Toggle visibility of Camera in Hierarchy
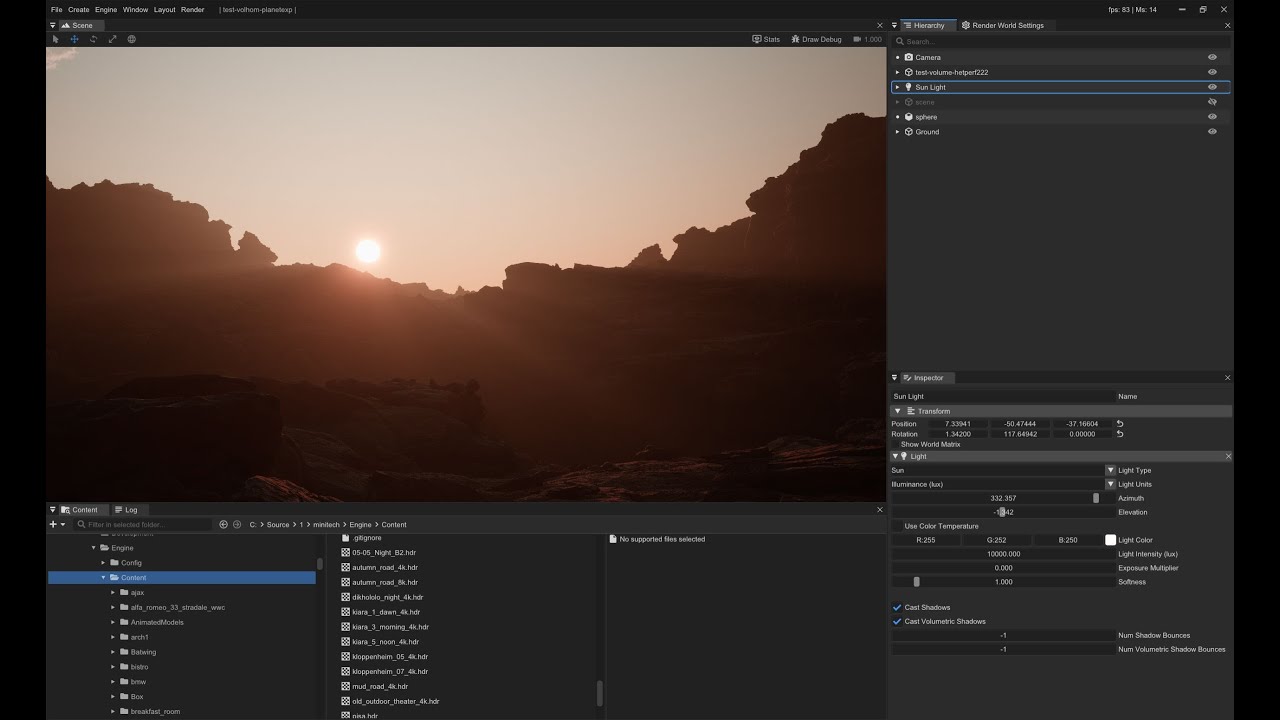Image resolution: width=1280 pixels, height=720 pixels. tap(1212, 57)
